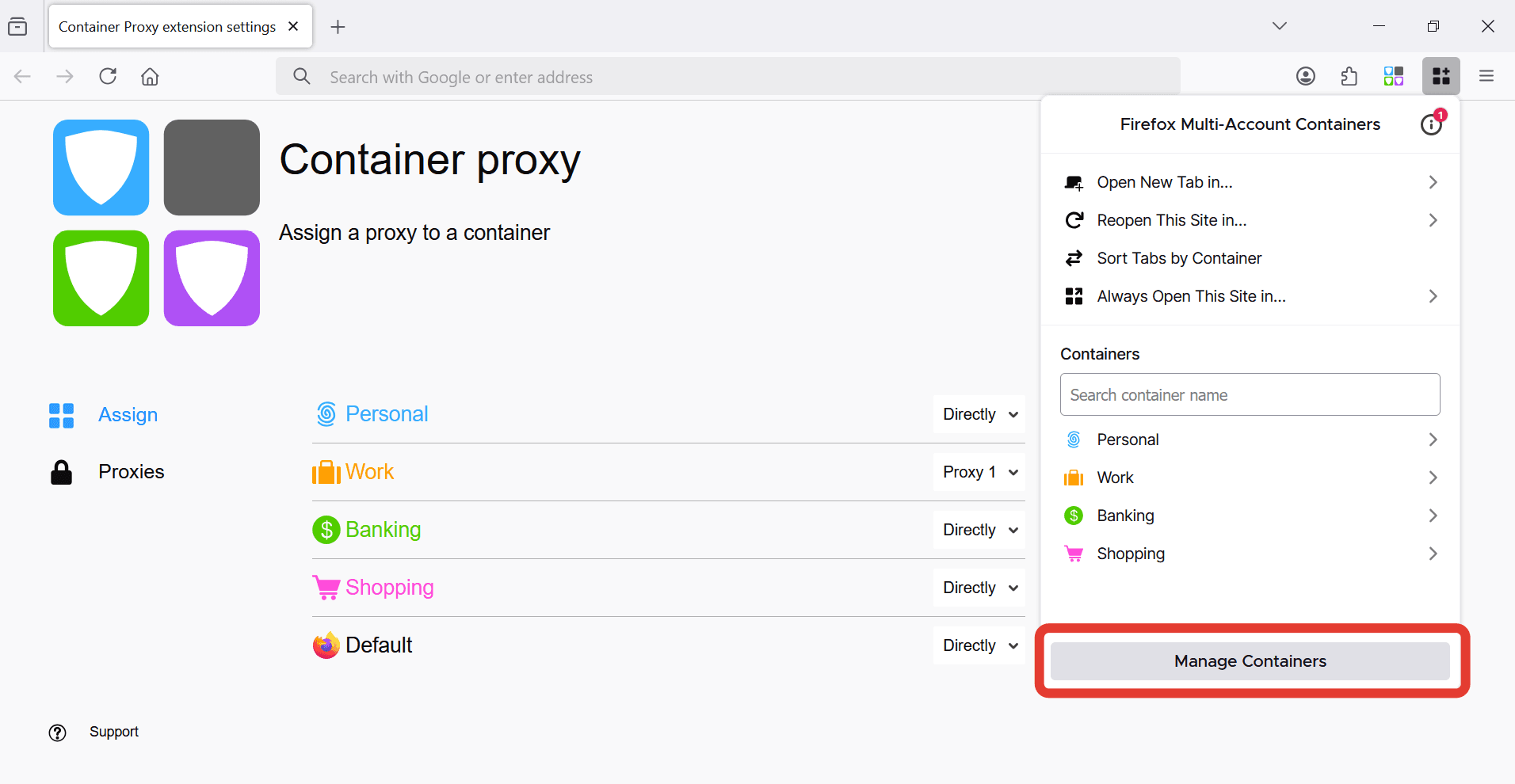Click the Shopping cart container icon
The height and width of the screenshot is (784, 1515).
tap(1074, 554)
